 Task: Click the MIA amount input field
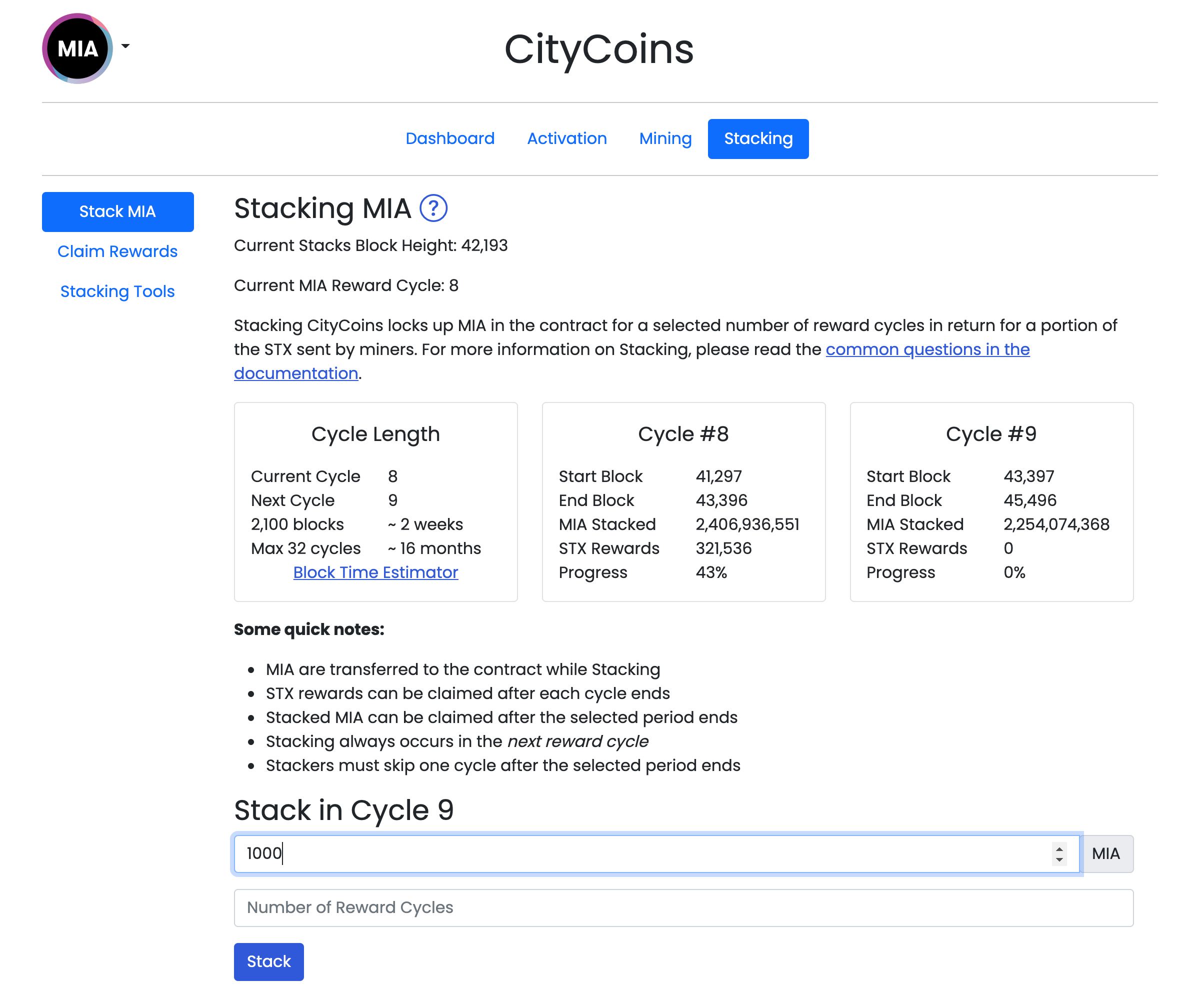tap(628, 853)
